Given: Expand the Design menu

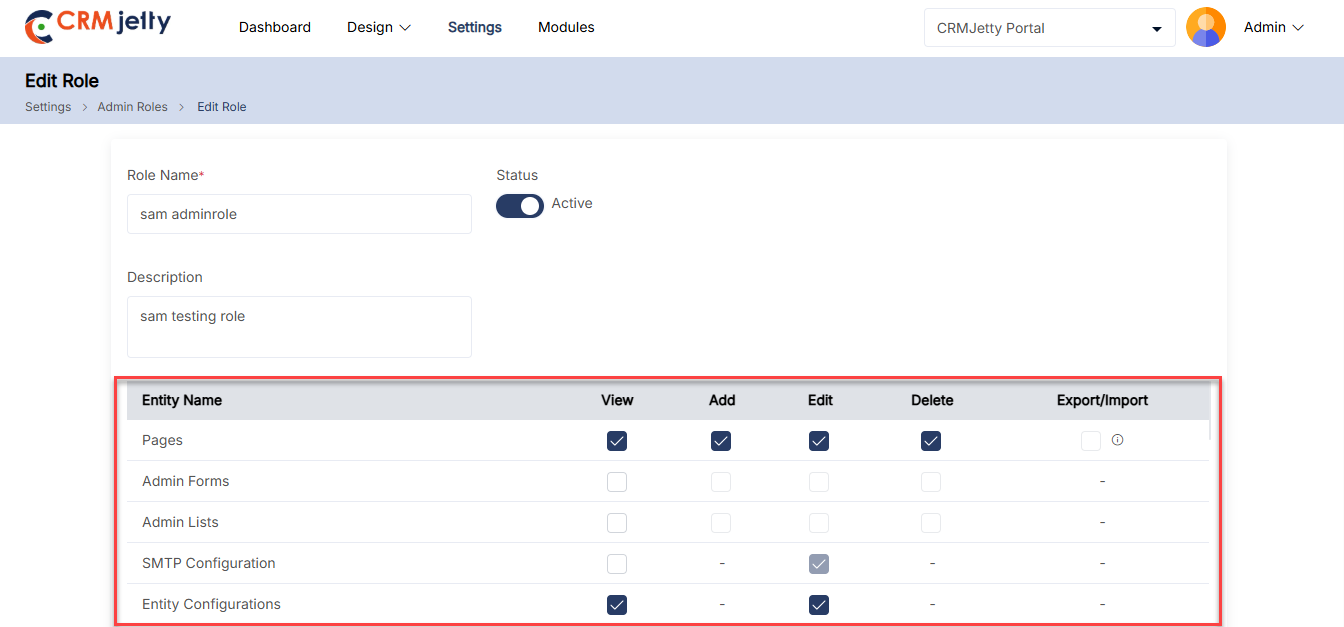Looking at the screenshot, I should pos(378,28).
